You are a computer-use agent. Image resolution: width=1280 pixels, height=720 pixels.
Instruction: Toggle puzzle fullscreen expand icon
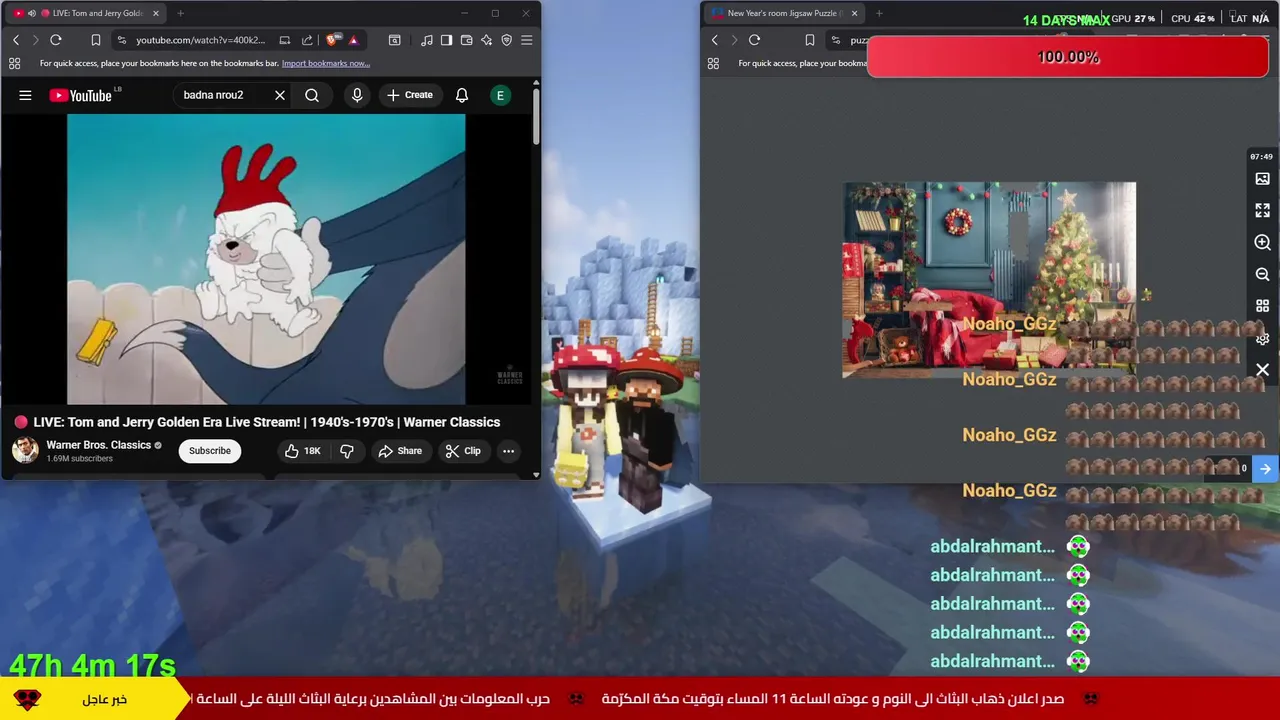tap(1262, 211)
